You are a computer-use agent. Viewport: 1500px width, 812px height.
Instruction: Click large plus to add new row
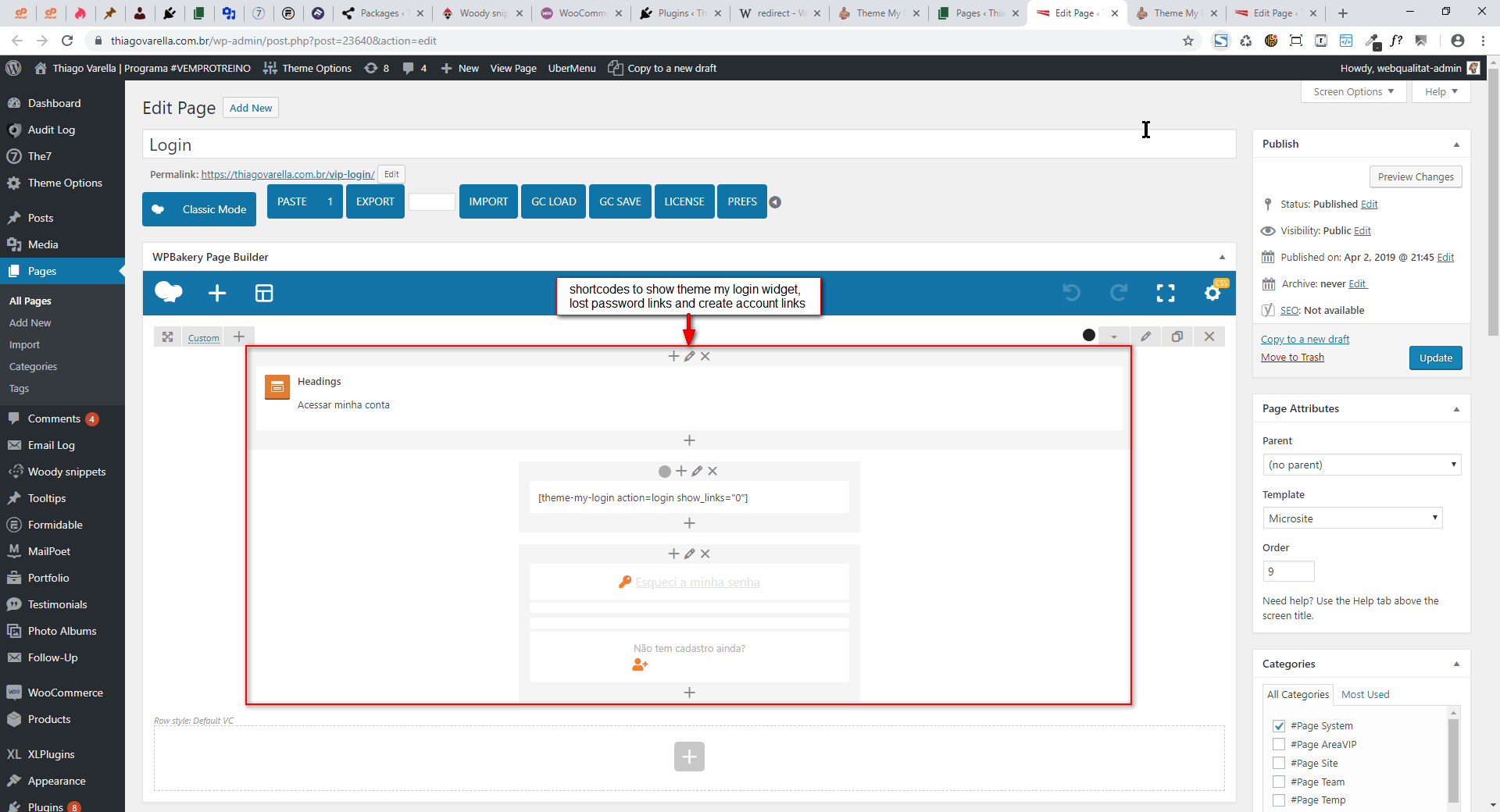(x=689, y=756)
